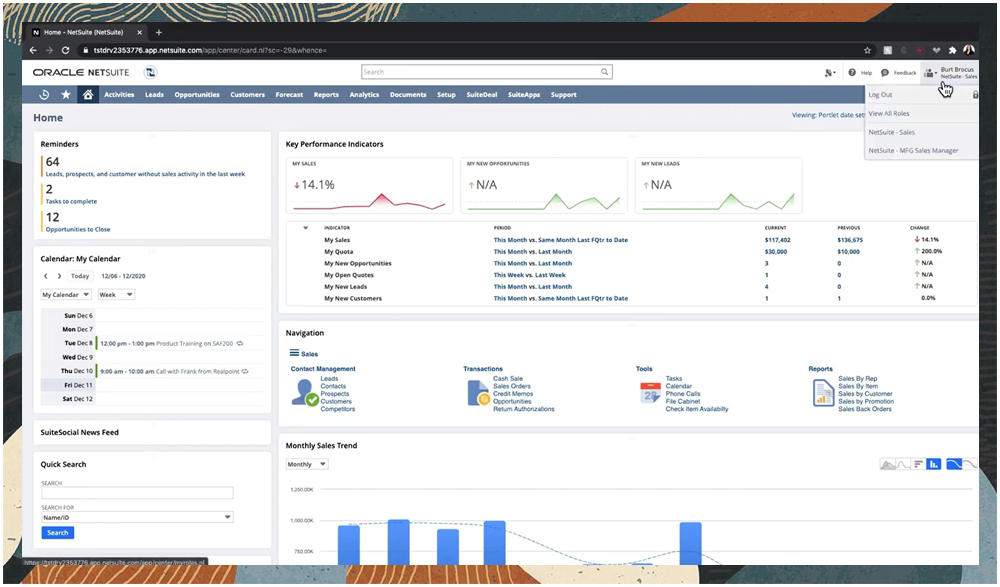
Task: Open the Create New quick-add icon
Action: [x=829, y=73]
